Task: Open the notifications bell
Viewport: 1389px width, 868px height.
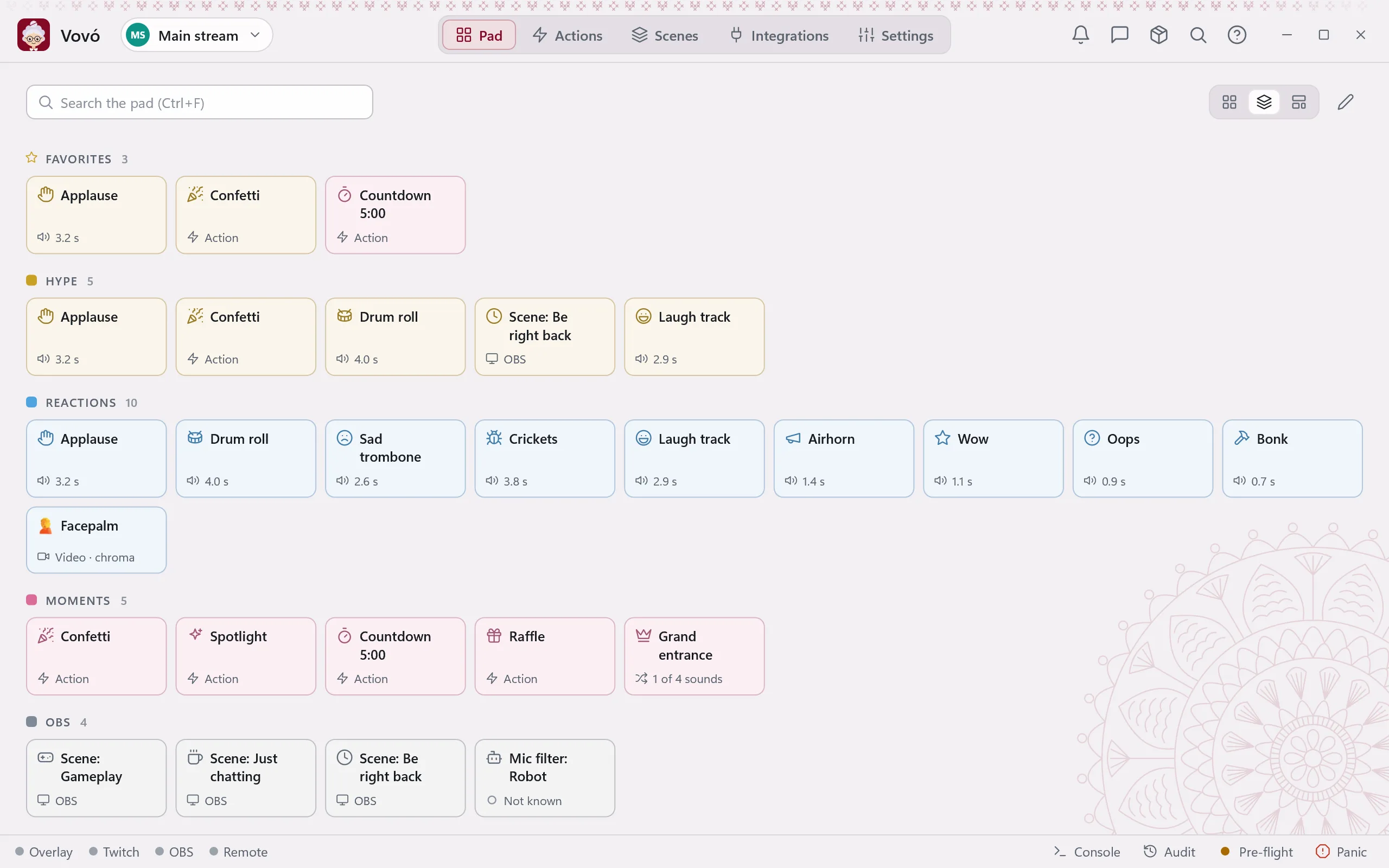Action: pyautogui.click(x=1080, y=35)
